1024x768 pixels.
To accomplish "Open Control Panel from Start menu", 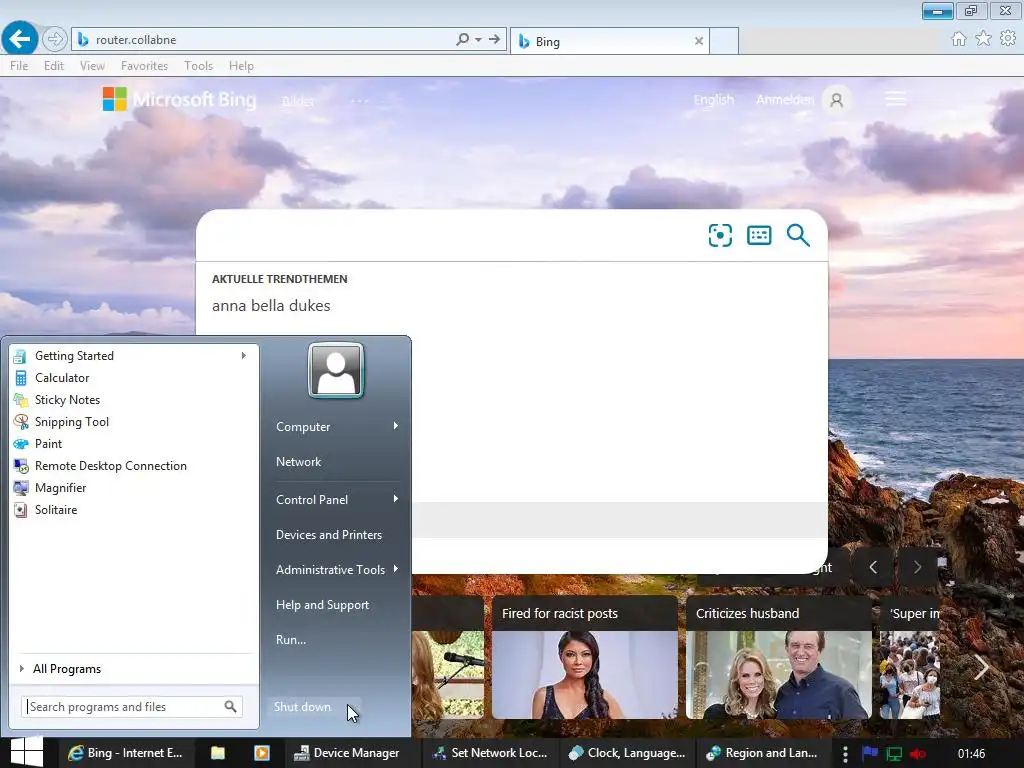I will (x=312, y=500).
